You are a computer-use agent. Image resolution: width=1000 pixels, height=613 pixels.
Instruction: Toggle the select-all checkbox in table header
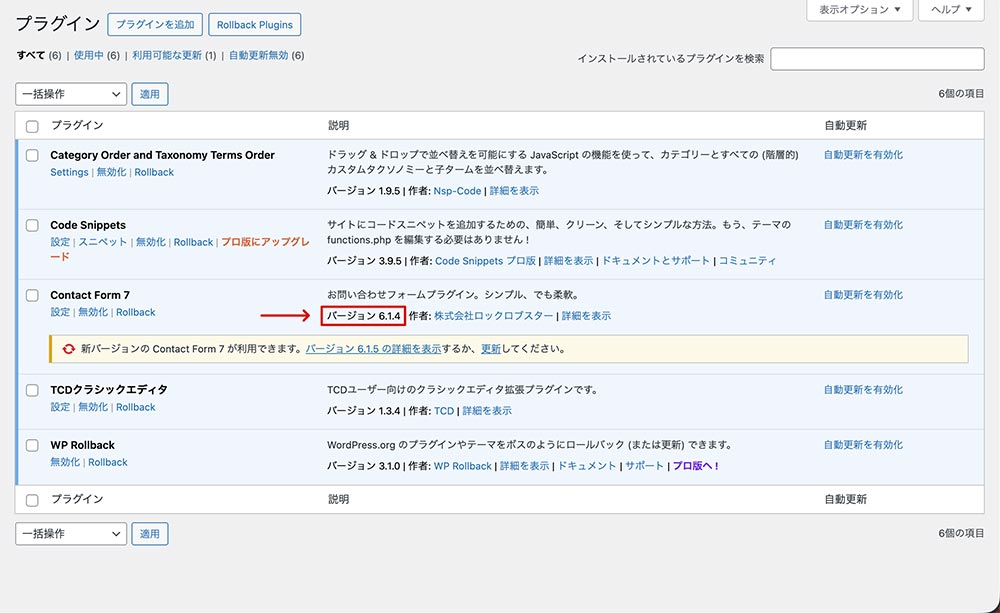(x=32, y=126)
